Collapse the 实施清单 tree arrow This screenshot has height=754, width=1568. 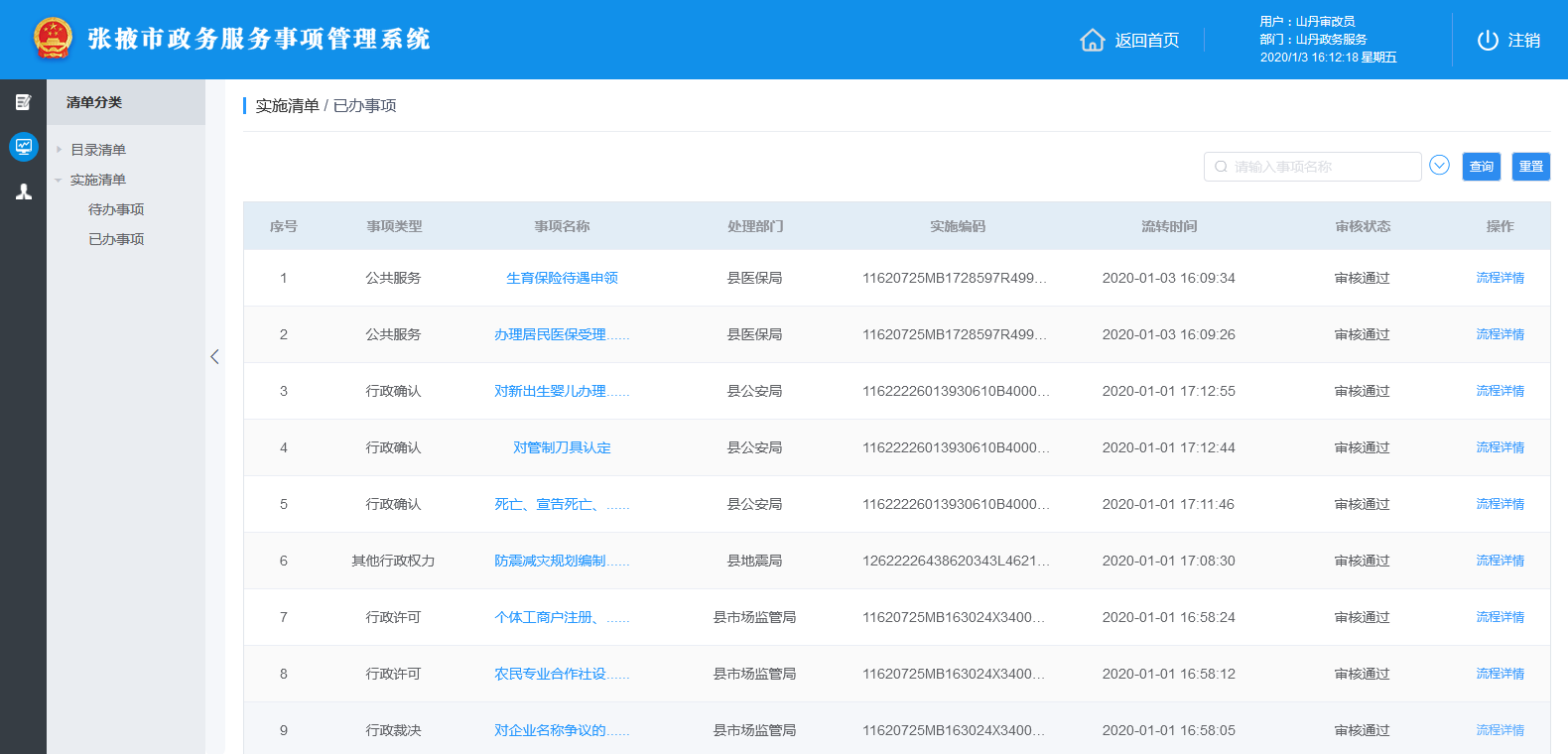(x=59, y=180)
